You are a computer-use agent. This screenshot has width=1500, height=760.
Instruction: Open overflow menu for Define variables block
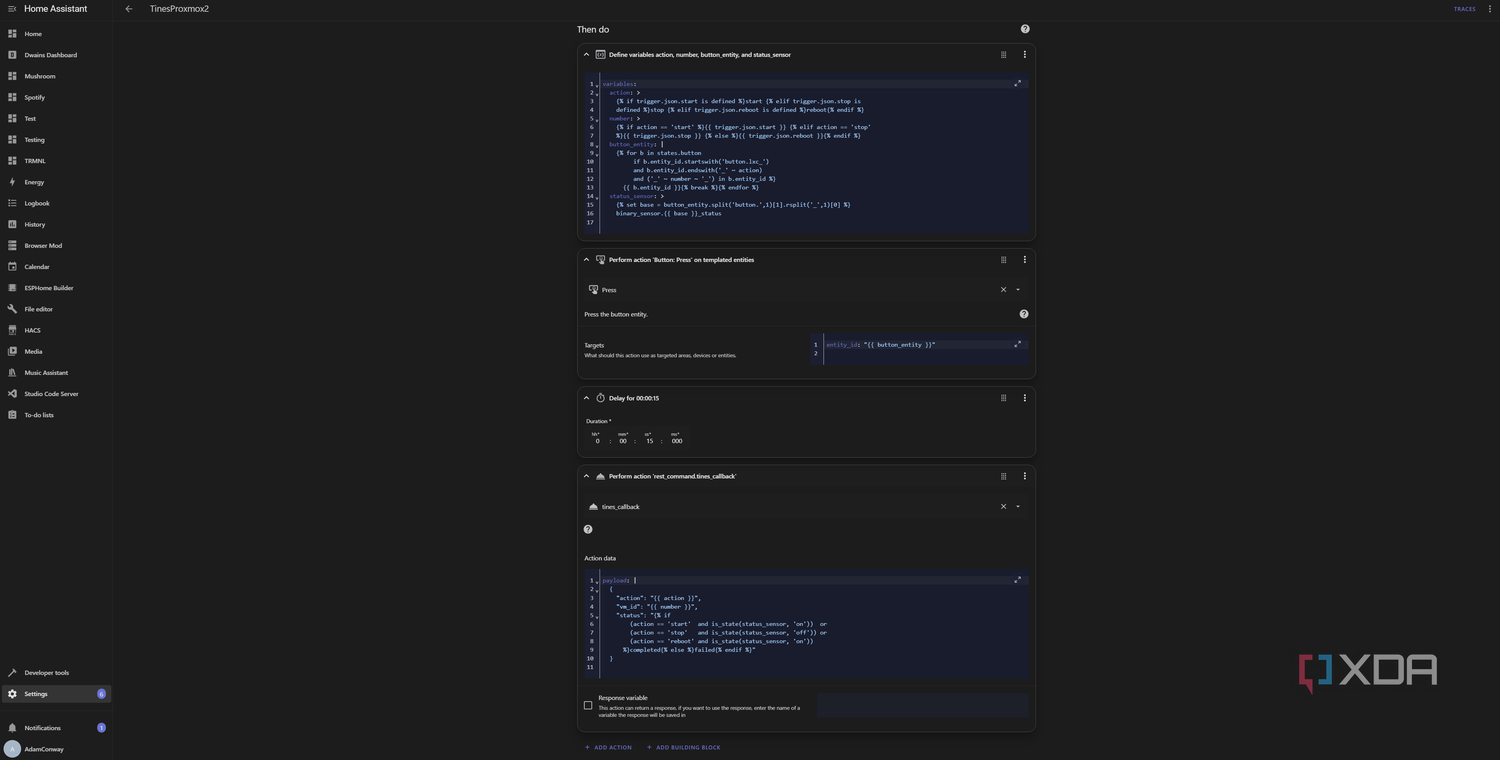[x=1024, y=55]
